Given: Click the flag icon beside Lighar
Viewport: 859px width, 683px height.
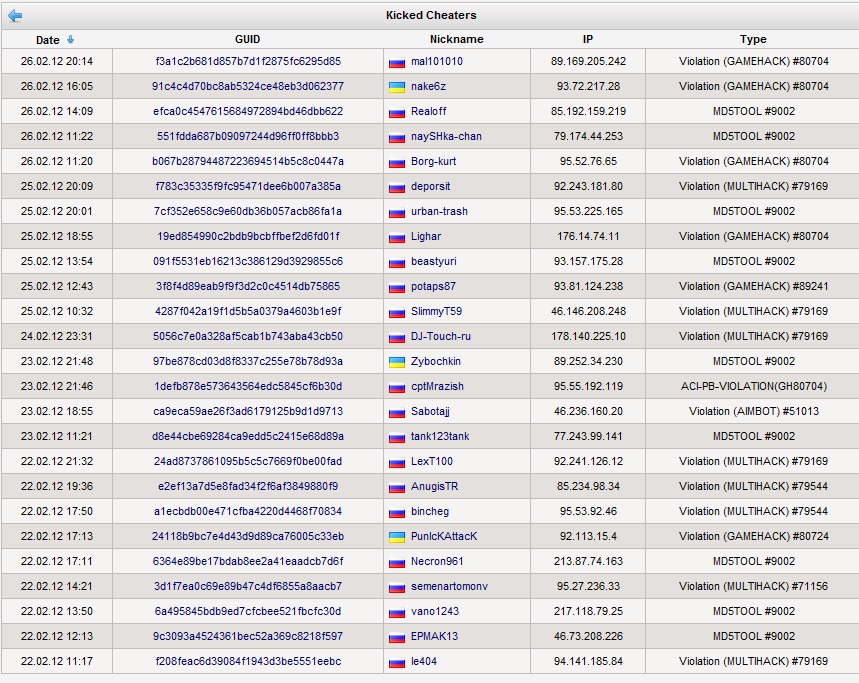Looking at the screenshot, I should 397,237.
